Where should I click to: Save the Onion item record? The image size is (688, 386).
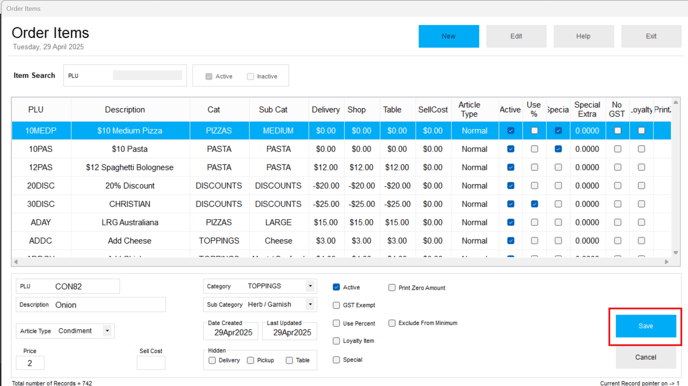pos(645,326)
